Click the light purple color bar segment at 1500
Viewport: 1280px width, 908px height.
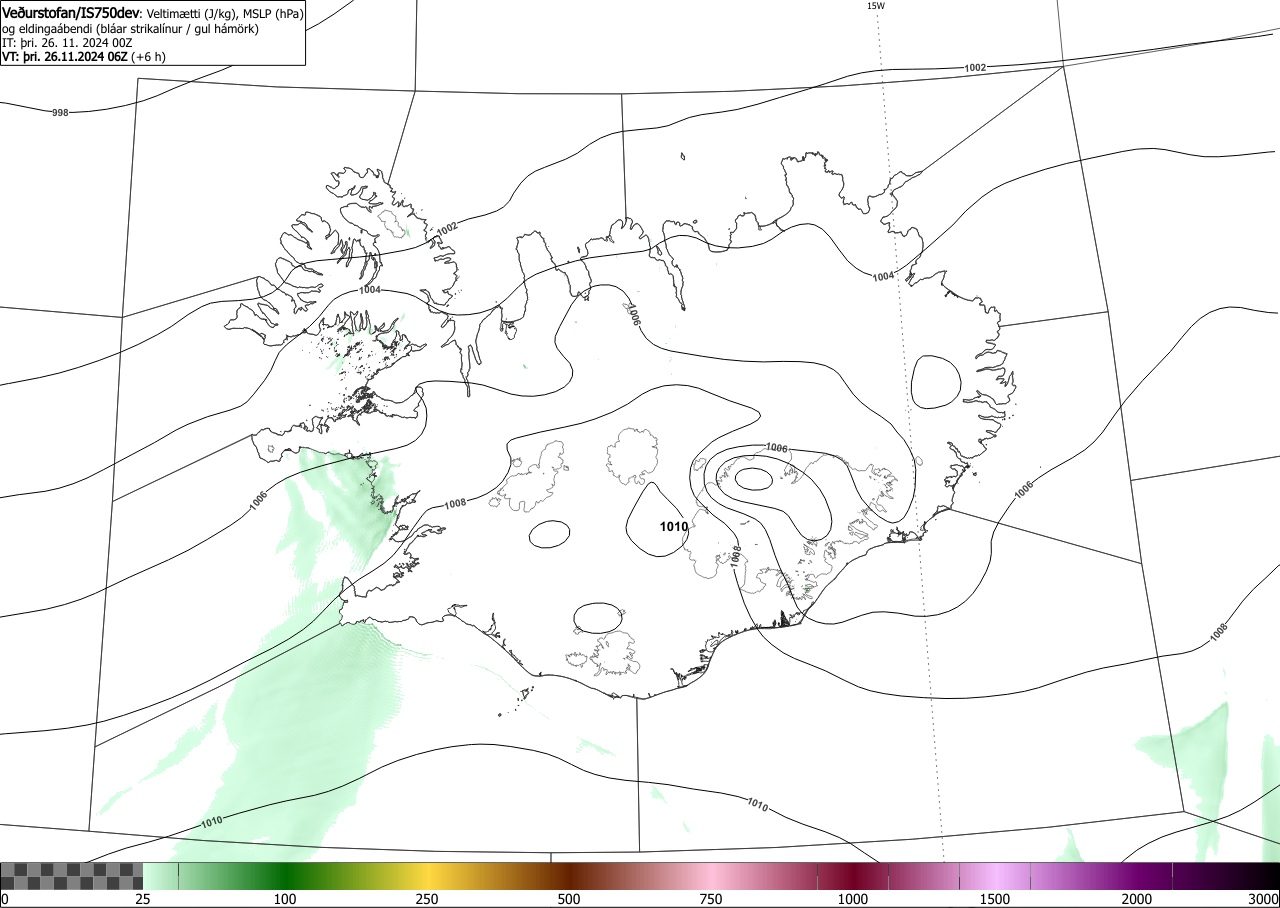(995, 876)
